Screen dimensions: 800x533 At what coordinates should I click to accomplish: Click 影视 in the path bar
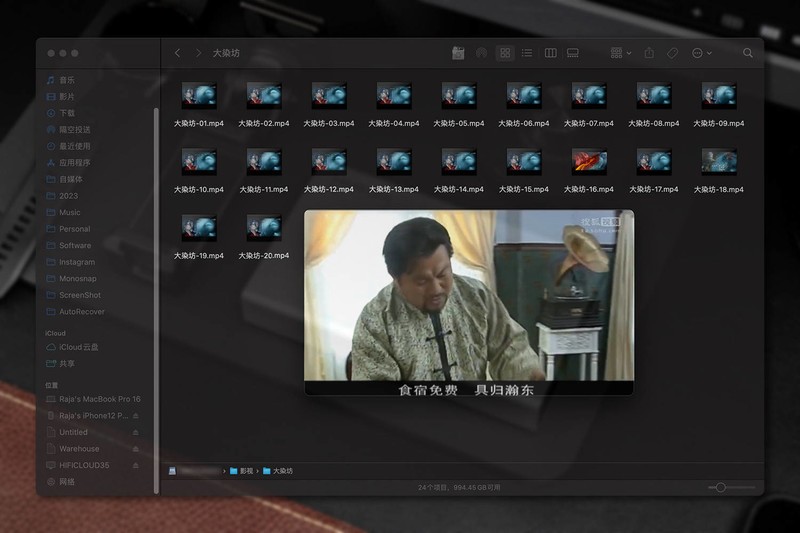tap(245, 470)
